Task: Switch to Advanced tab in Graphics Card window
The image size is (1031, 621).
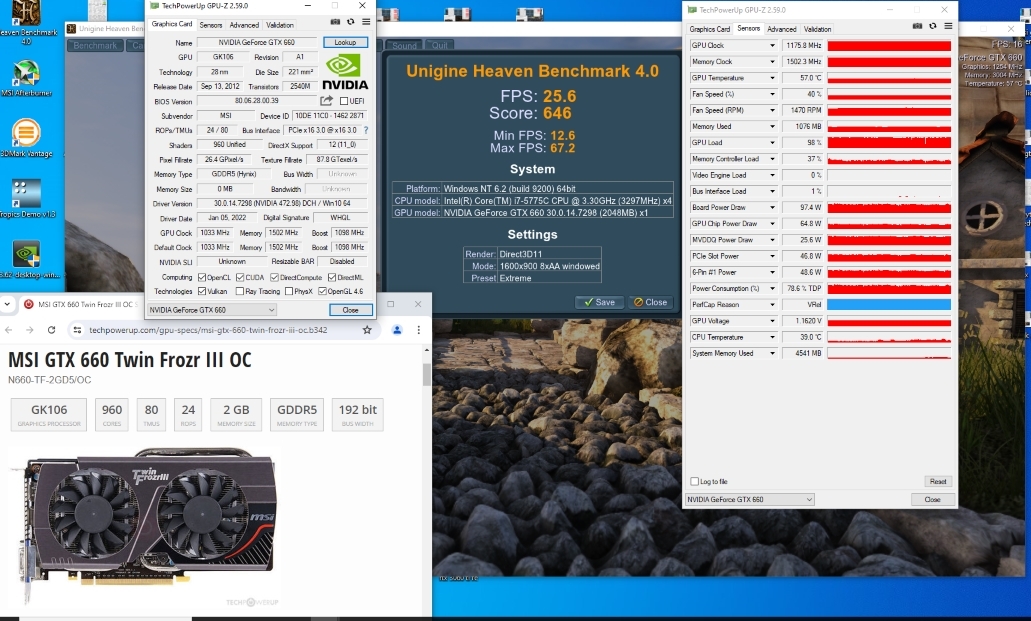Action: point(244,25)
